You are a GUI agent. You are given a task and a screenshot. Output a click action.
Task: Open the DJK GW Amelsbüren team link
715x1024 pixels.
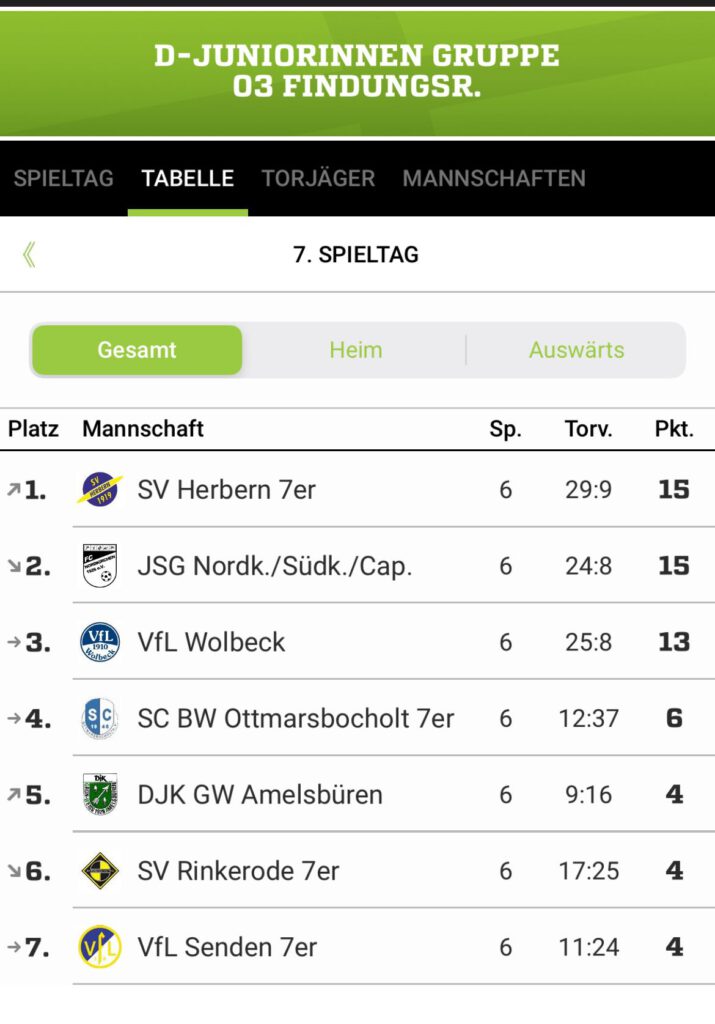pos(260,795)
